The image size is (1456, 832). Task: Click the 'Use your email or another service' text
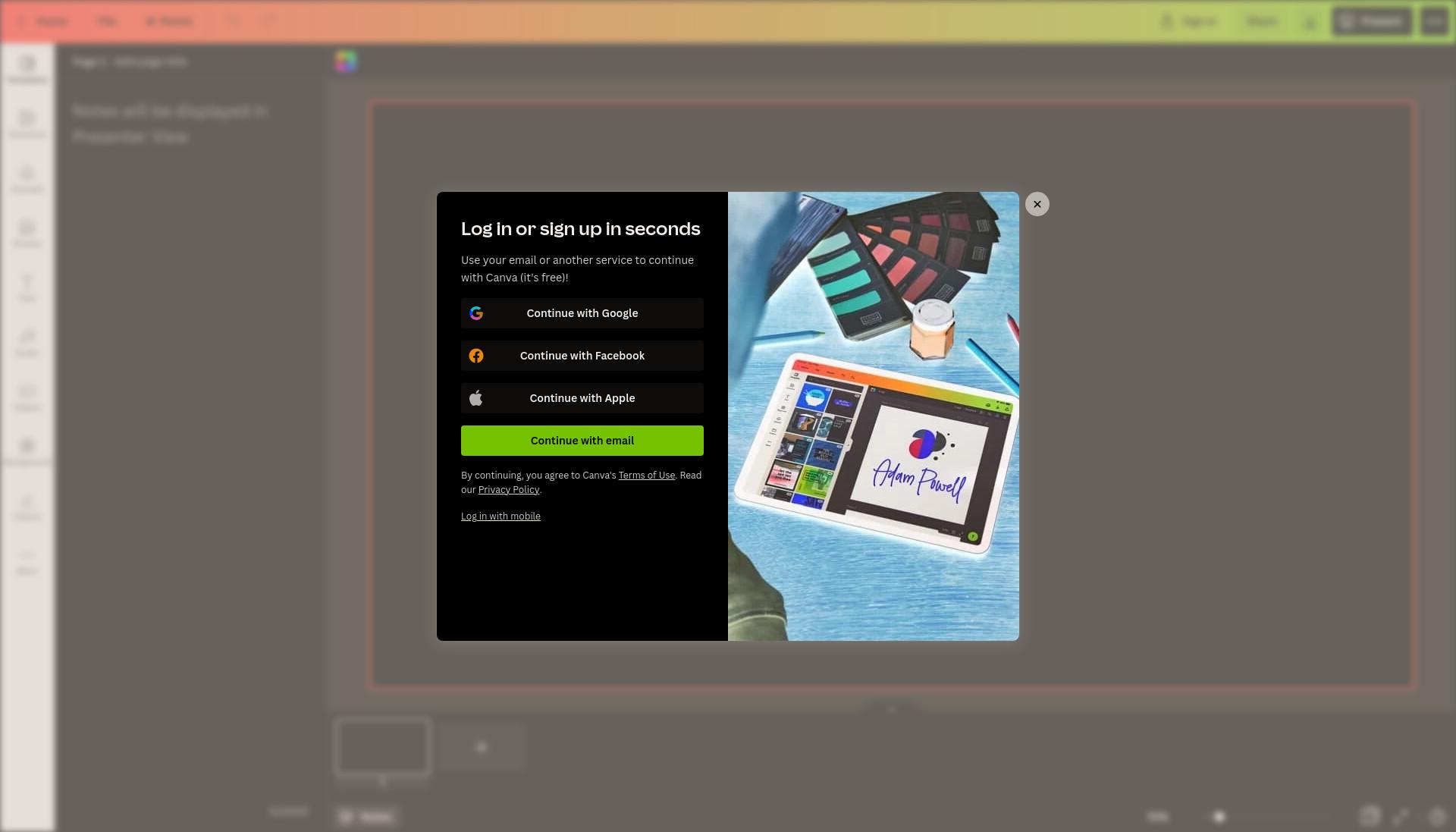577,268
